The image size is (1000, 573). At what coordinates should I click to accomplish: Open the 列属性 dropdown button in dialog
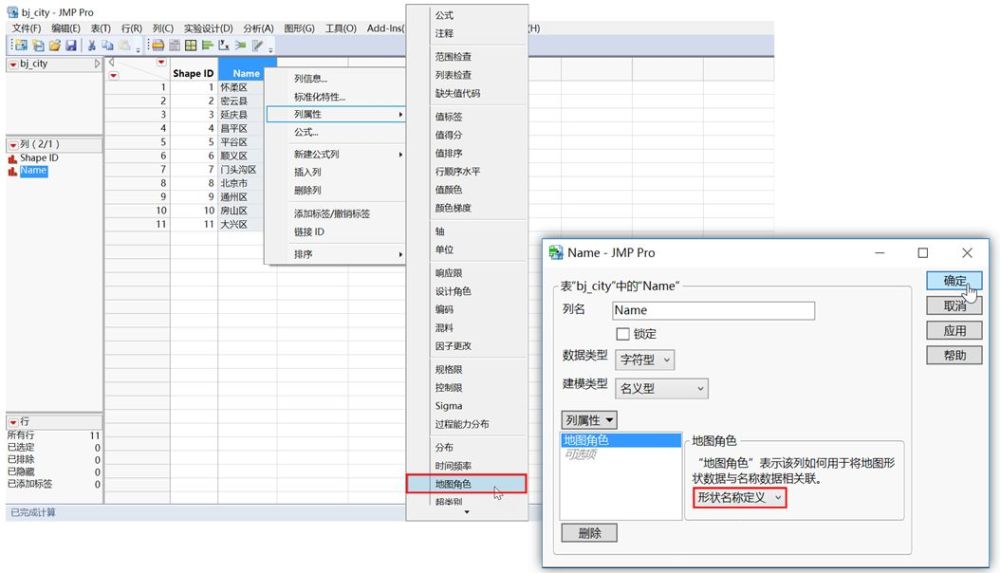[589, 420]
